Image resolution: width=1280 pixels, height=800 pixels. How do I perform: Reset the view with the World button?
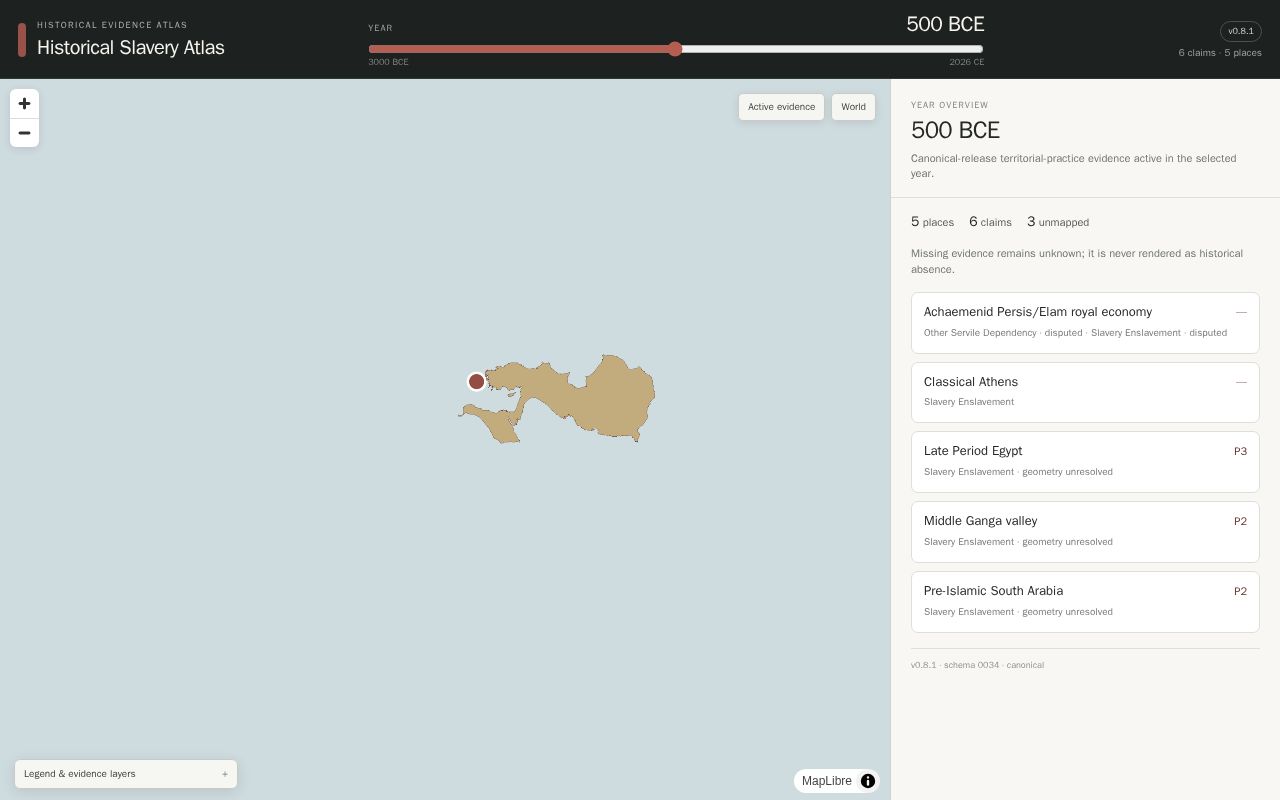coord(853,107)
